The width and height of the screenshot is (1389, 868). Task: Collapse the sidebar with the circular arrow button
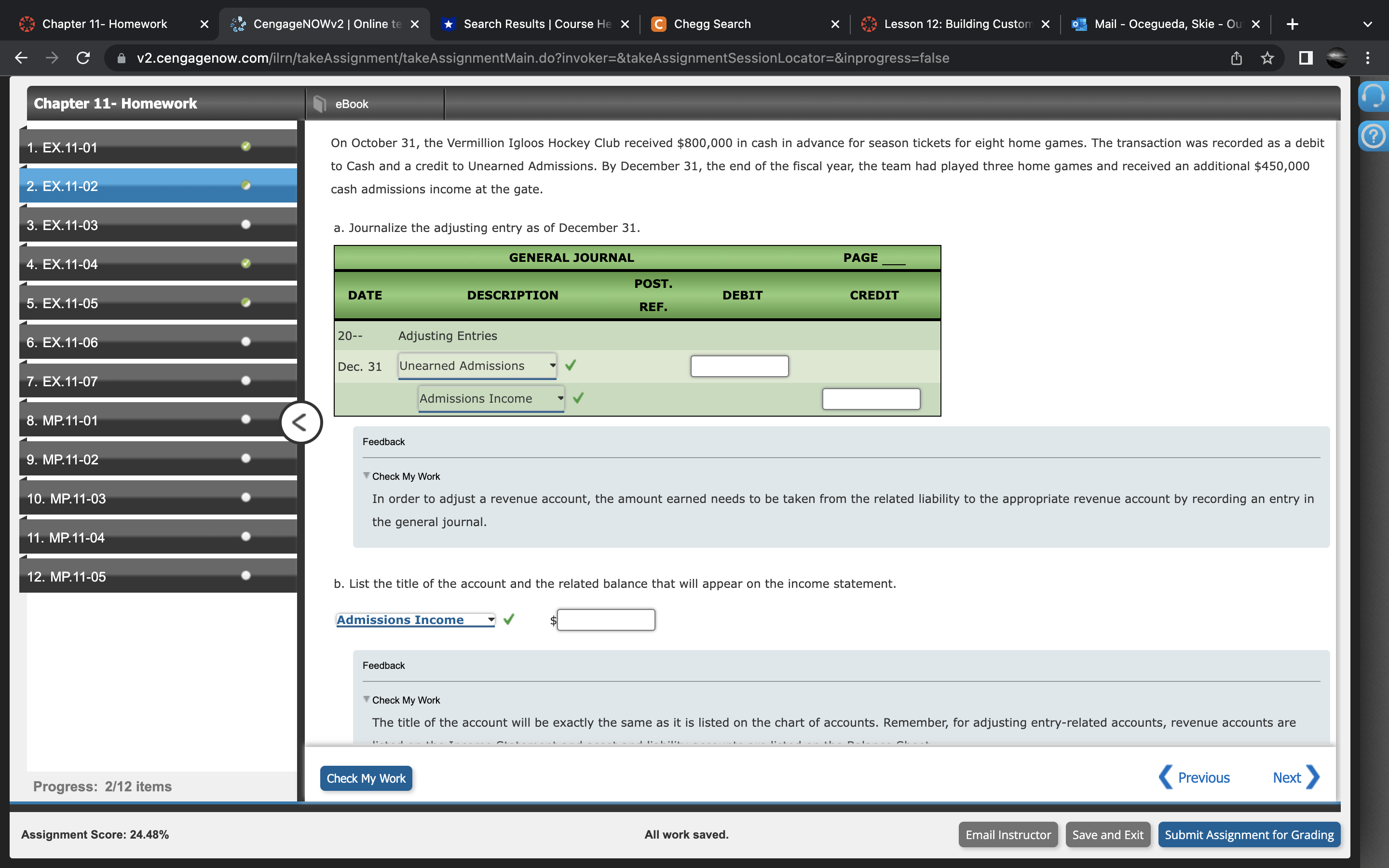click(301, 422)
